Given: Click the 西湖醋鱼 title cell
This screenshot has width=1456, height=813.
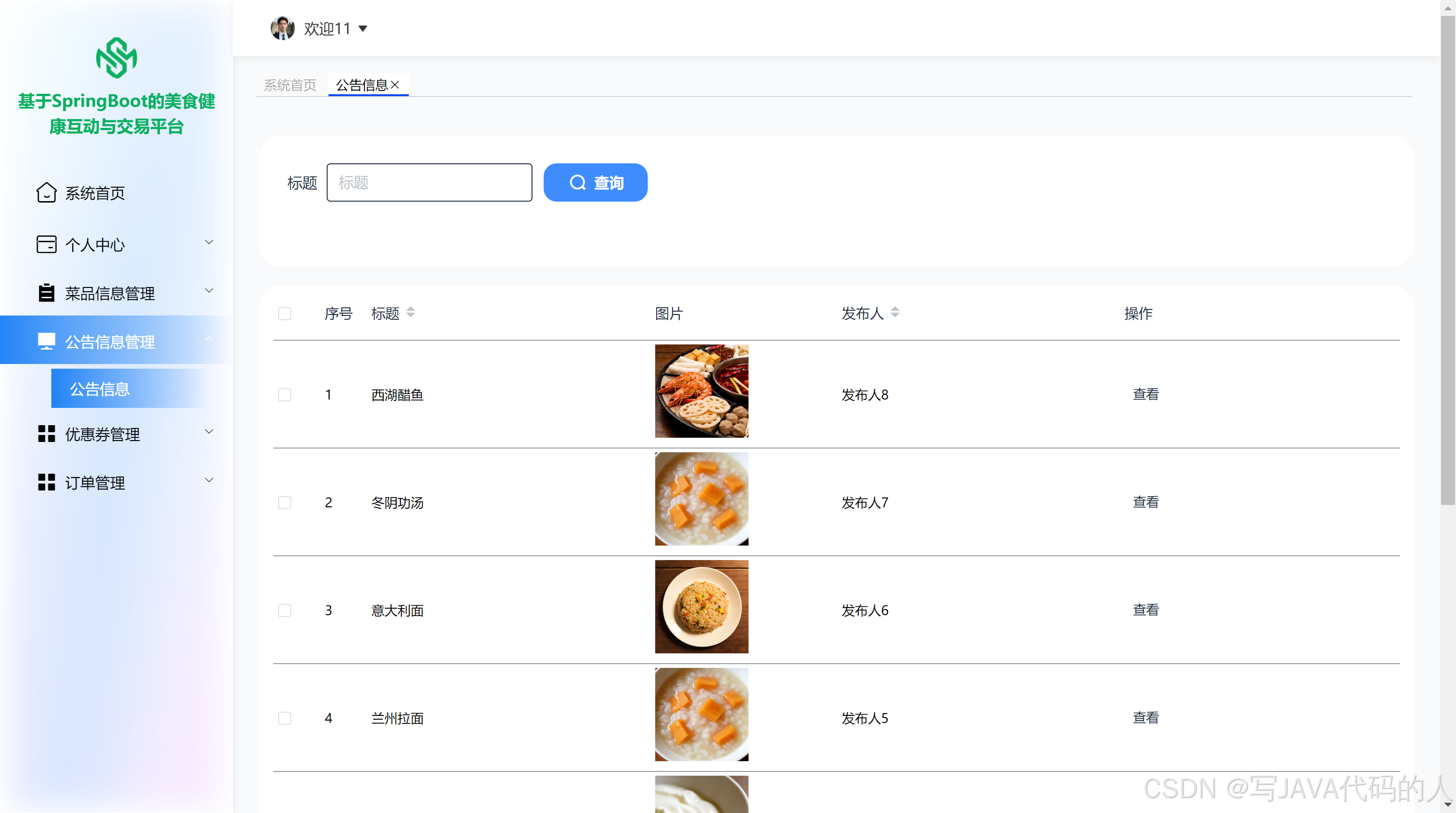Looking at the screenshot, I should click(397, 395).
